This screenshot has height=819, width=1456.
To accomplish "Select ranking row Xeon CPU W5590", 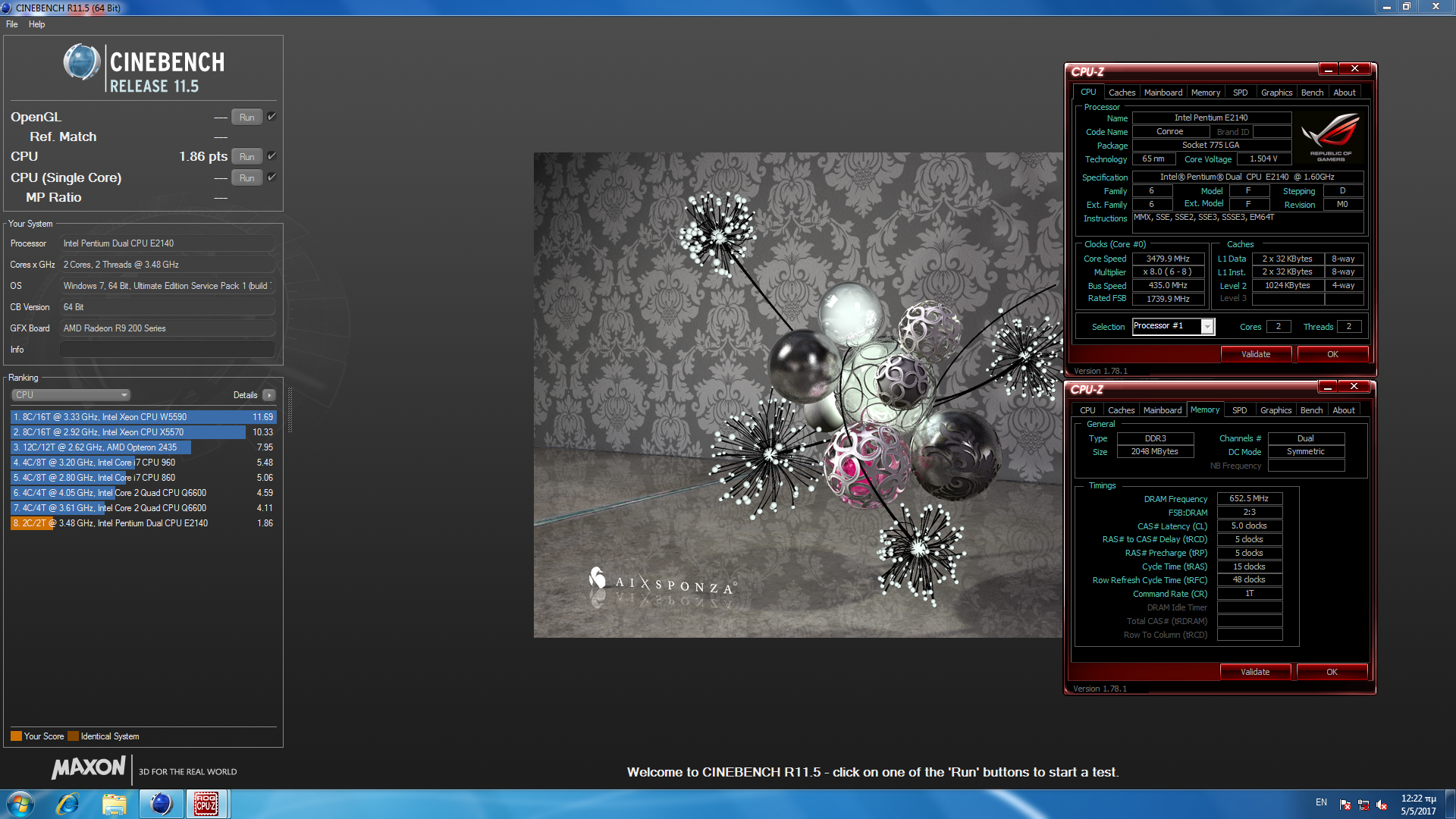I will click(x=143, y=417).
